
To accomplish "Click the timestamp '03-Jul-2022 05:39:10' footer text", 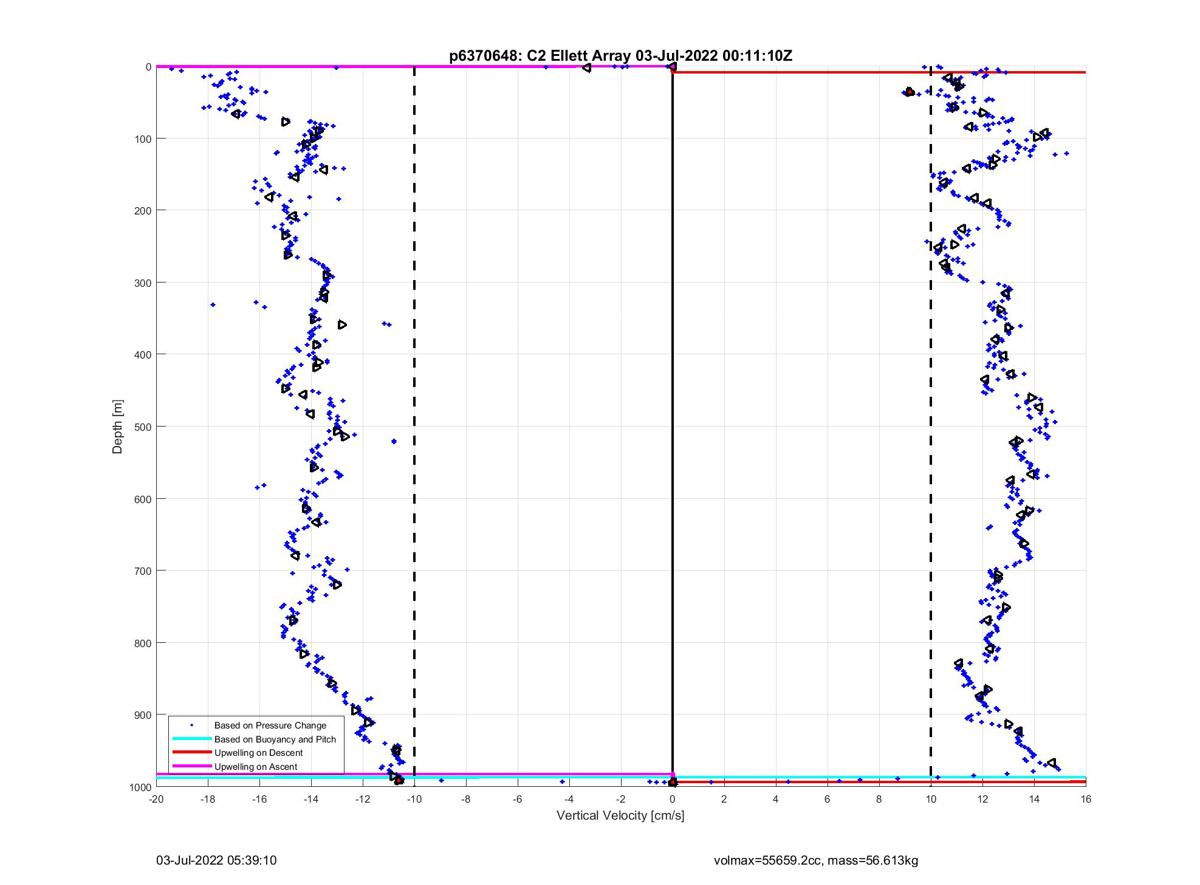I will point(216,860).
